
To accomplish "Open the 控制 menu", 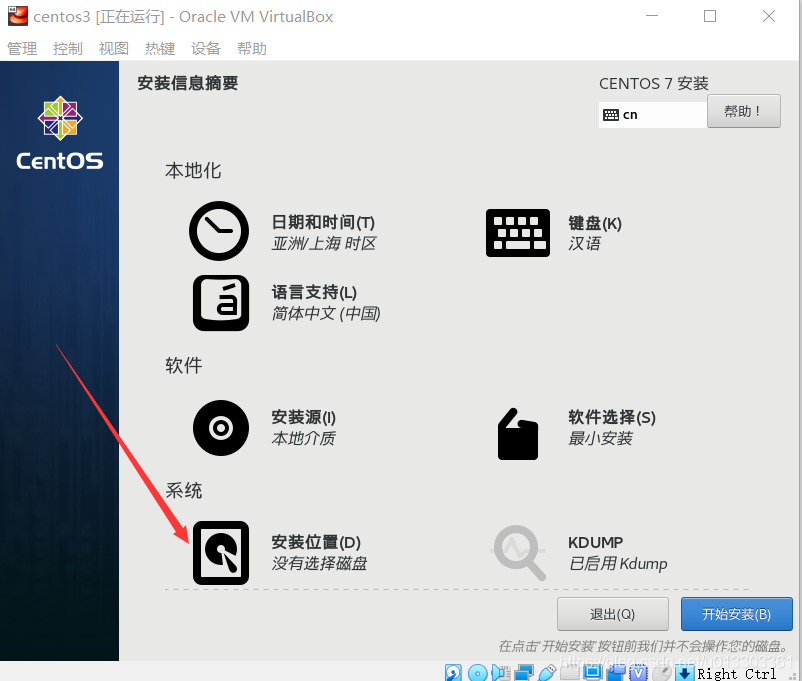I will 68,49.
